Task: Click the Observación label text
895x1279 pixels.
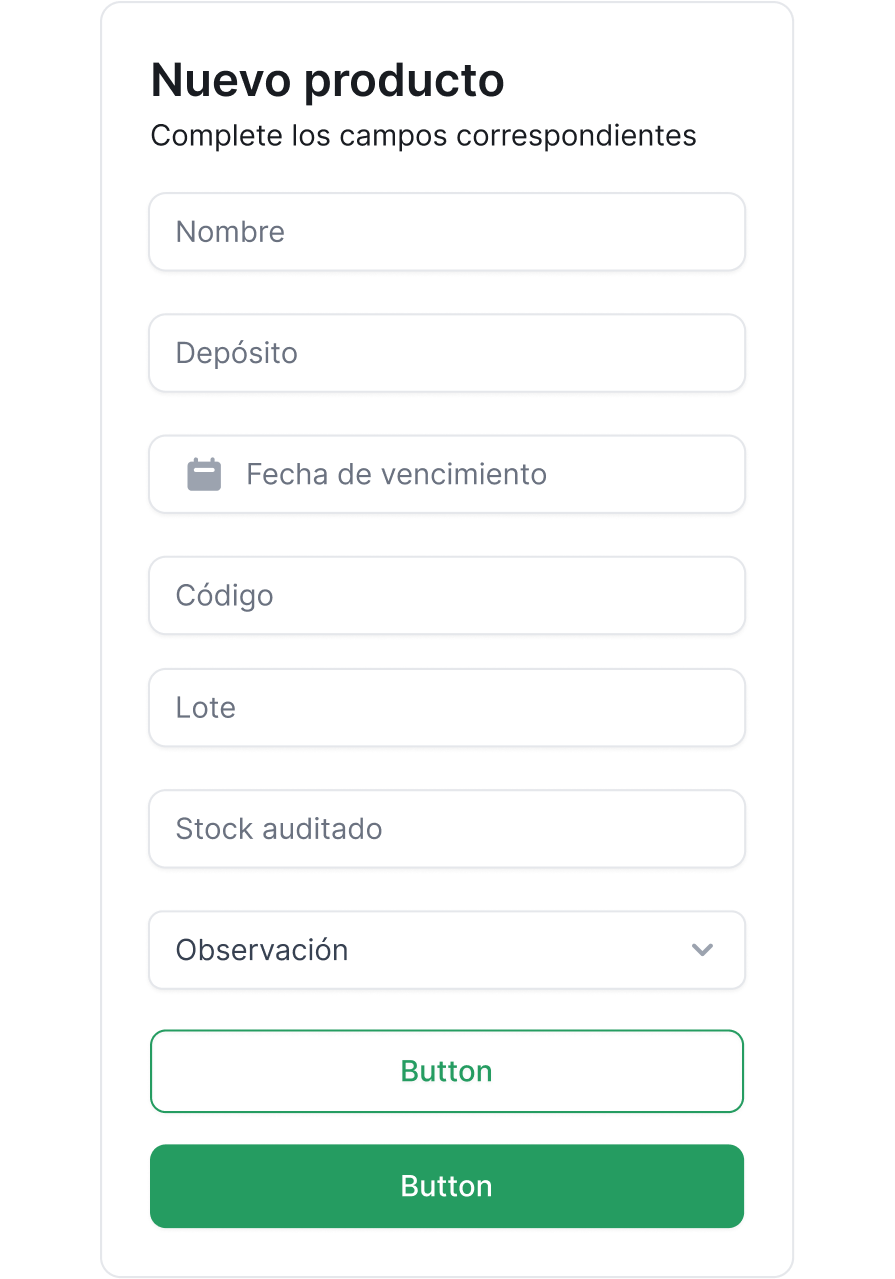Action: [x=262, y=950]
